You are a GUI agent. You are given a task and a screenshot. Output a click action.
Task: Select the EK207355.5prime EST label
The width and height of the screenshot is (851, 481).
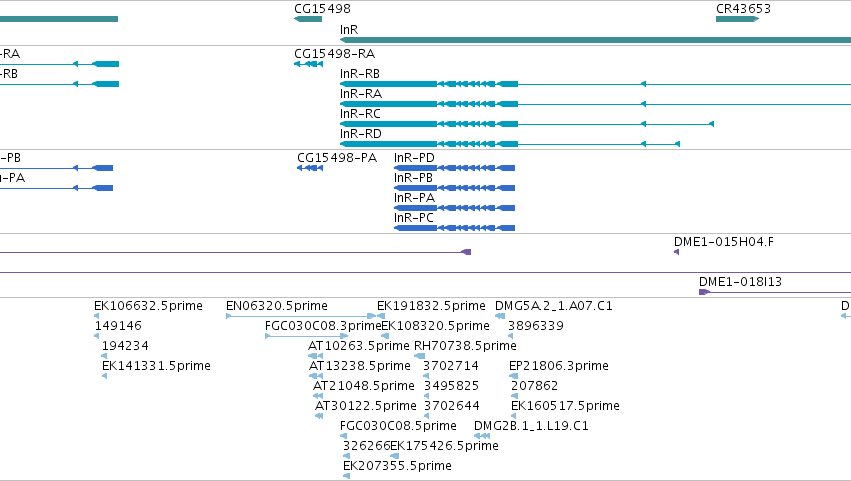[x=397, y=466]
